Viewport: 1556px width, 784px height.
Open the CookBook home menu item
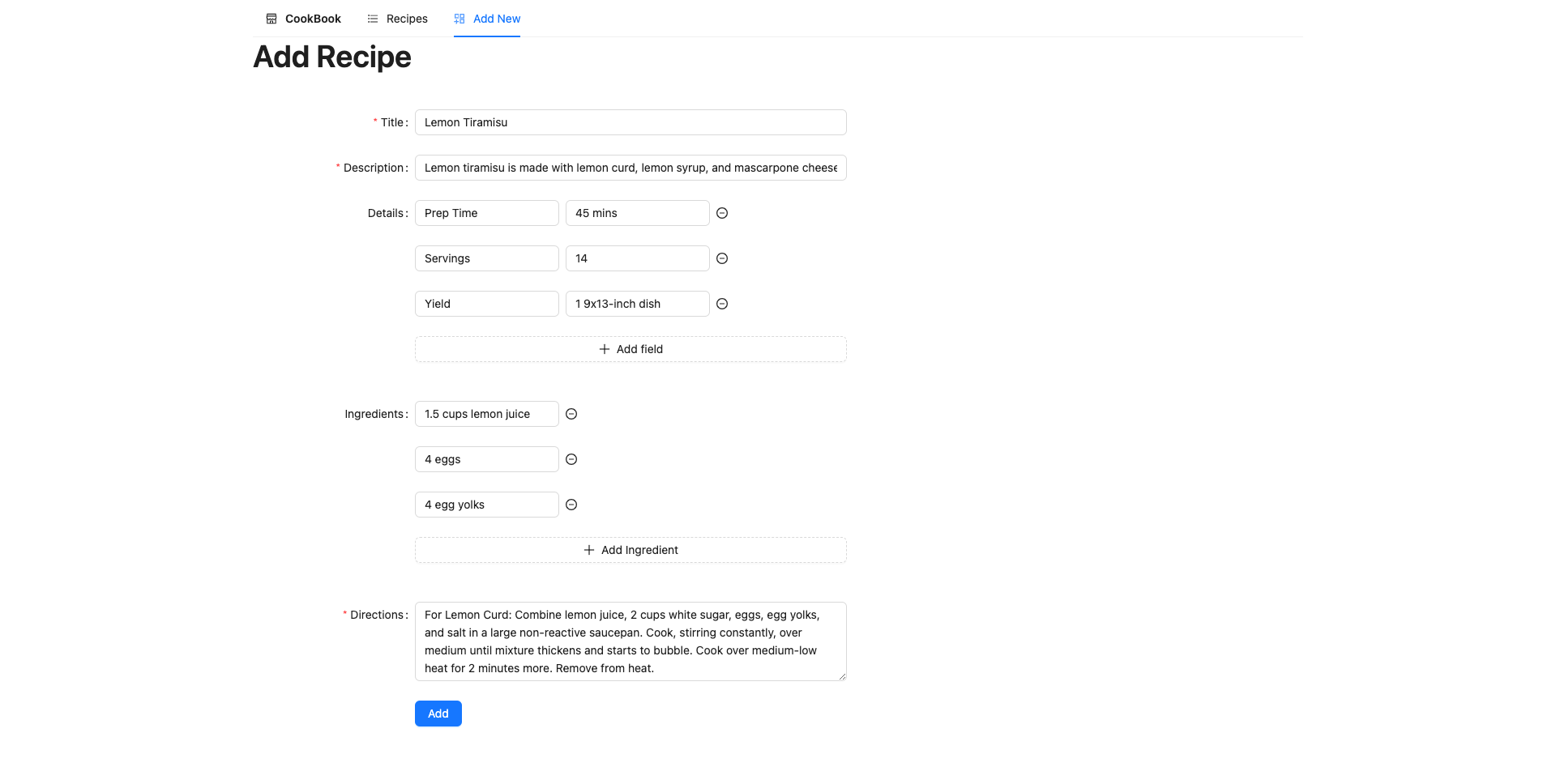pos(304,19)
